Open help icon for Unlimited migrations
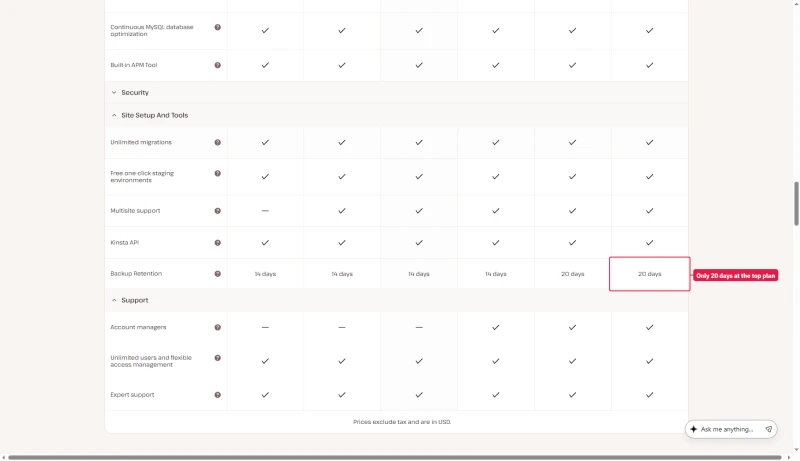The height and width of the screenshot is (461, 800). pos(217,142)
